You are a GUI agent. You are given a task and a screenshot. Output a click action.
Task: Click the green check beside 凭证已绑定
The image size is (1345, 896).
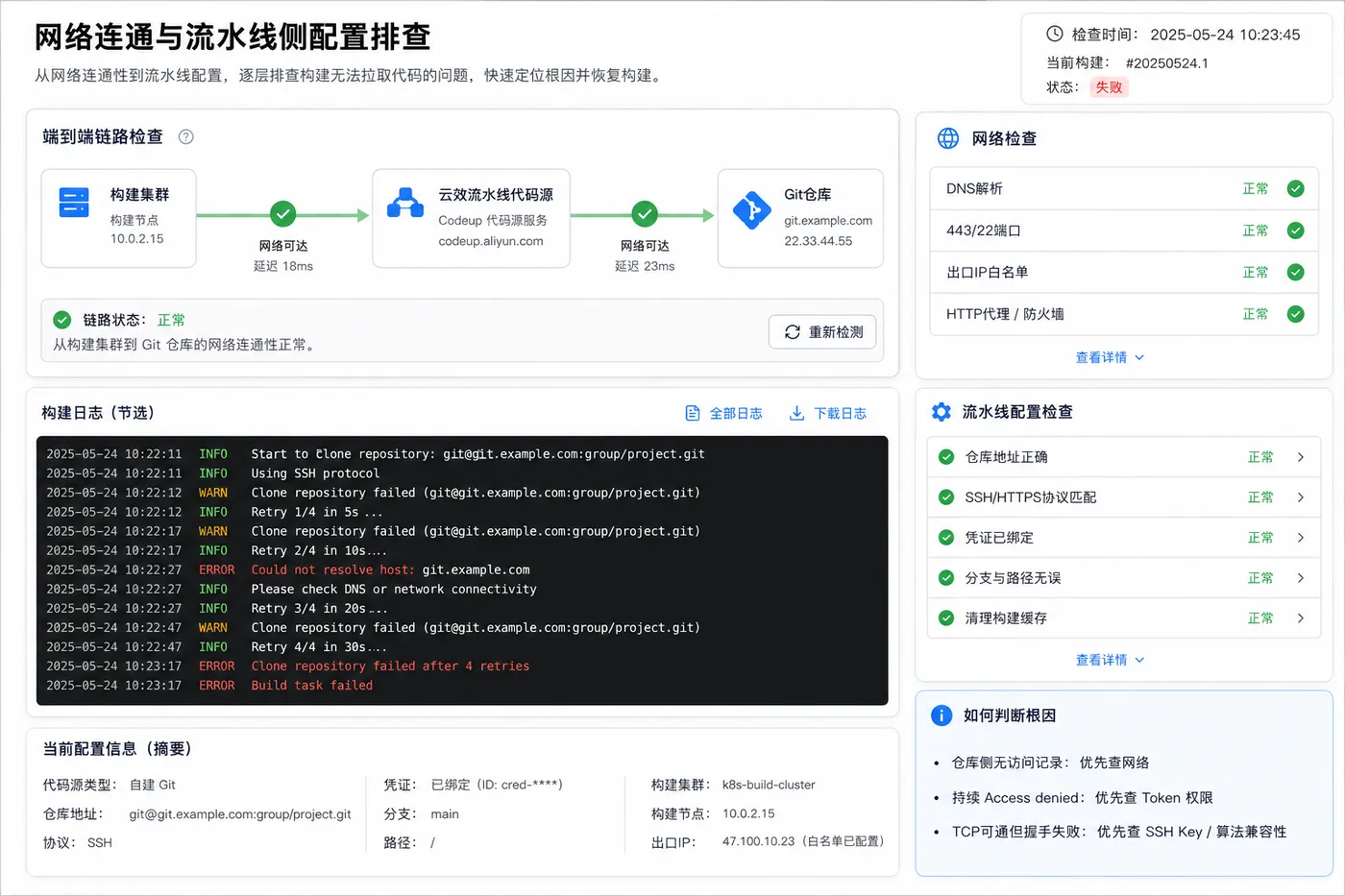click(x=946, y=538)
